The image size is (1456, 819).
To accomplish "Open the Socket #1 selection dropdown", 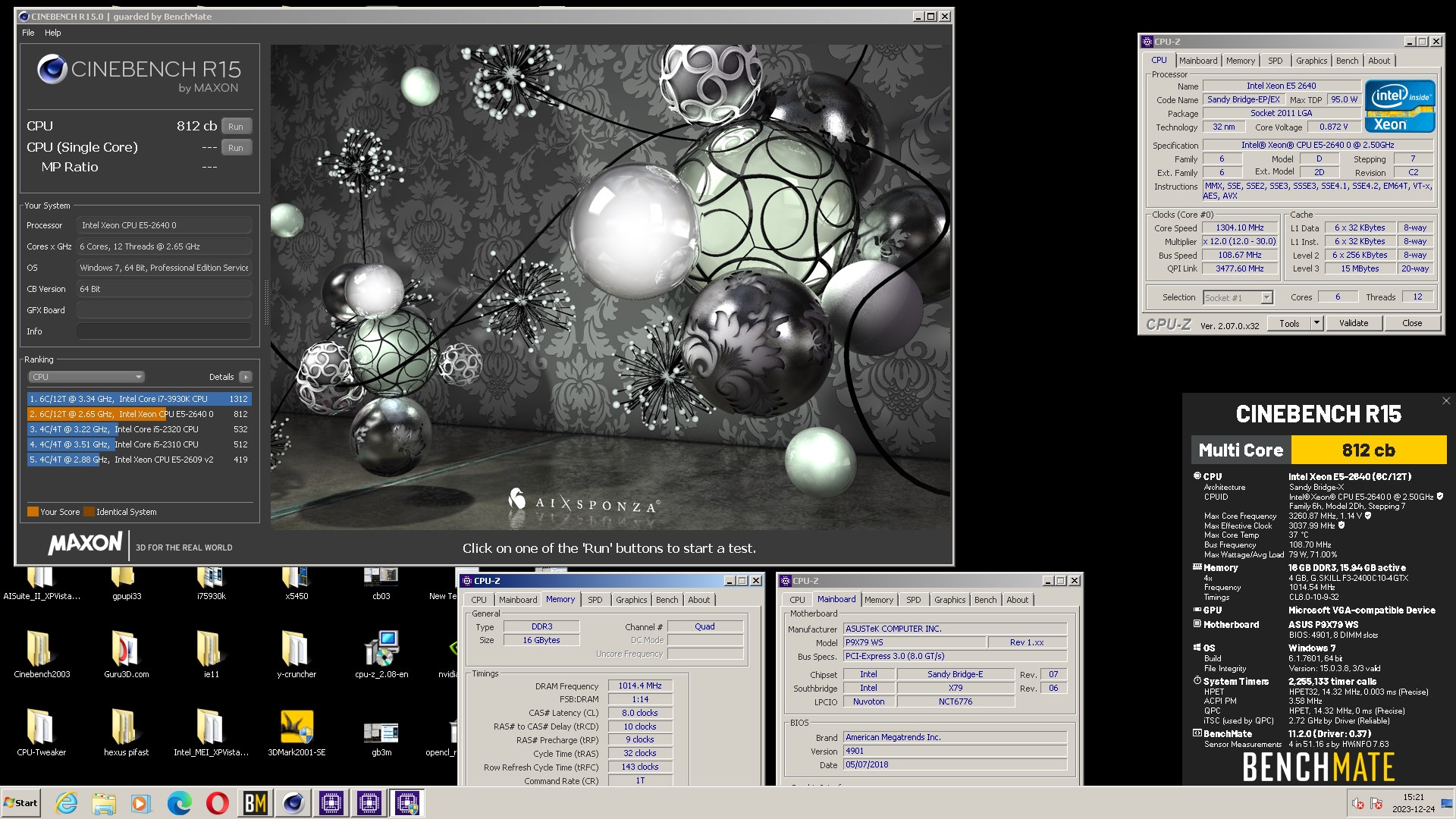I will pos(1238,298).
